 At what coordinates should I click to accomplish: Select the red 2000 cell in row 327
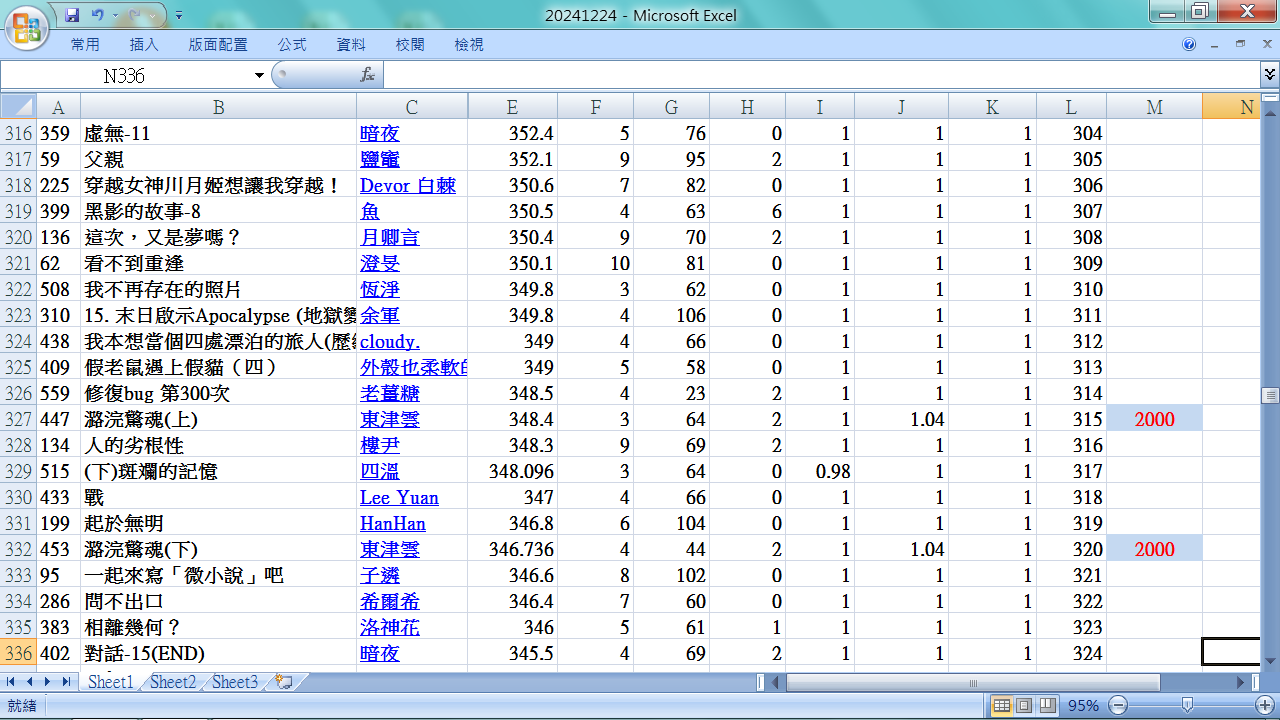point(1154,419)
